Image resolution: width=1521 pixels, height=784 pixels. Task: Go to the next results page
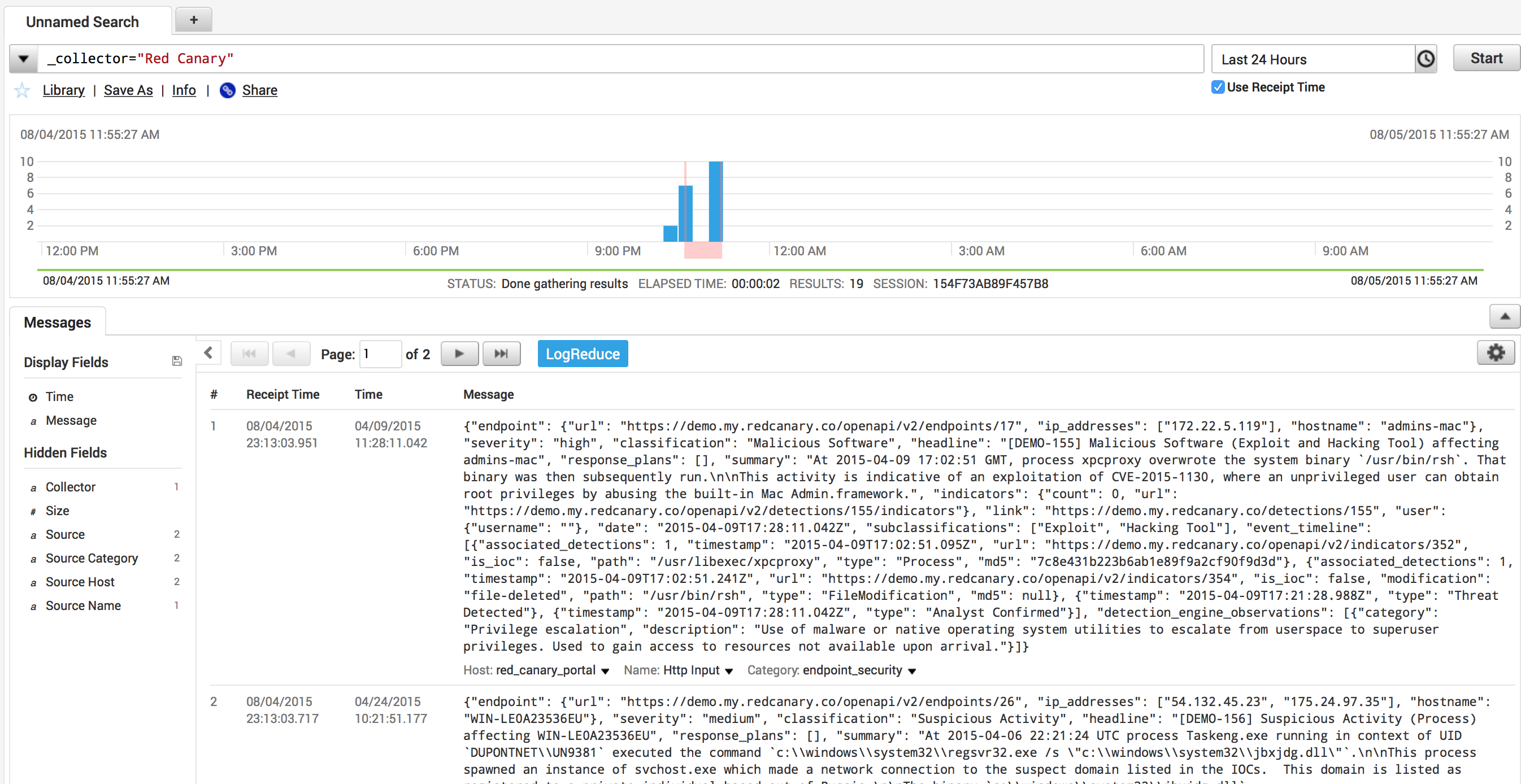point(459,354)
